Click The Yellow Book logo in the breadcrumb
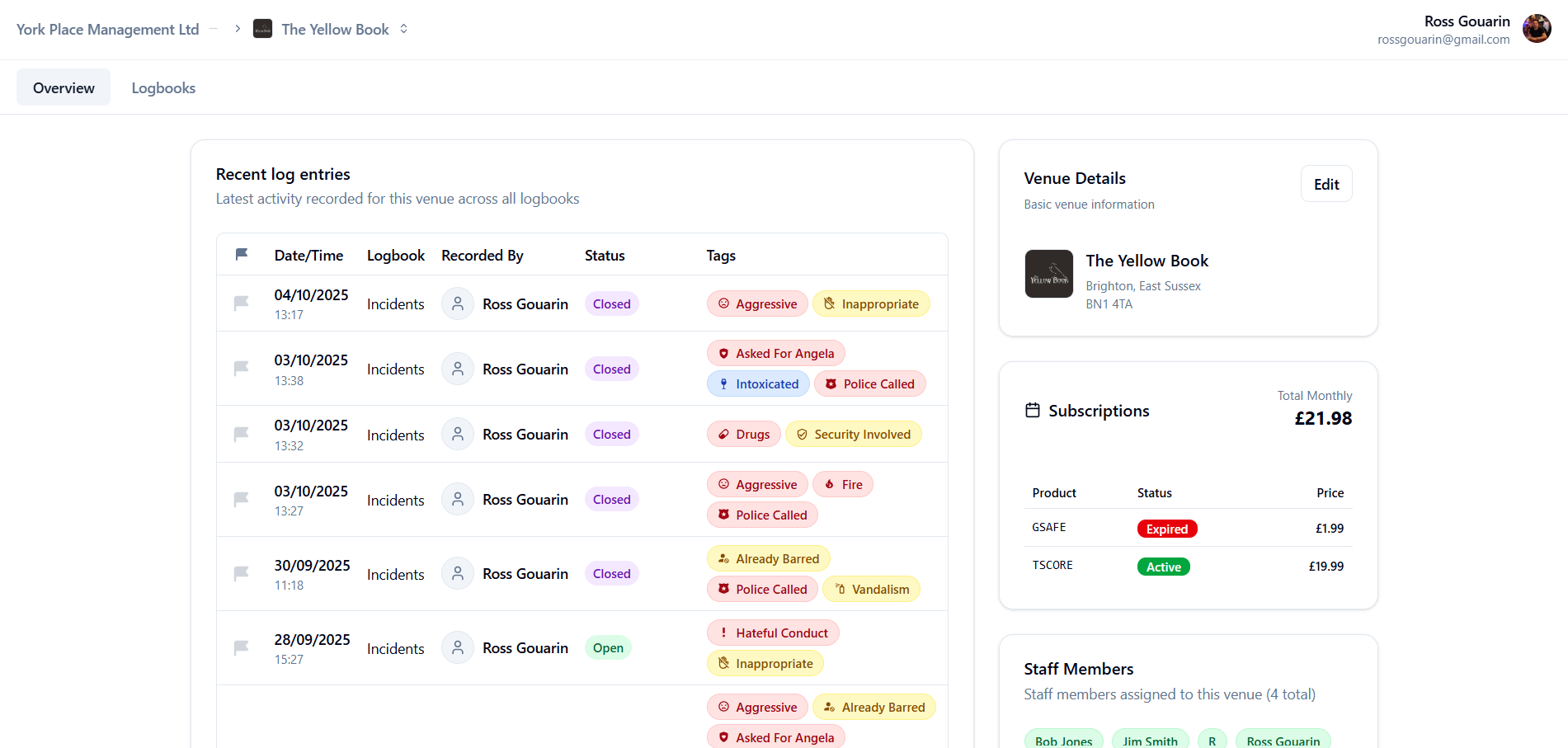This screenshot has height=748, width=1568. [262, 28]
